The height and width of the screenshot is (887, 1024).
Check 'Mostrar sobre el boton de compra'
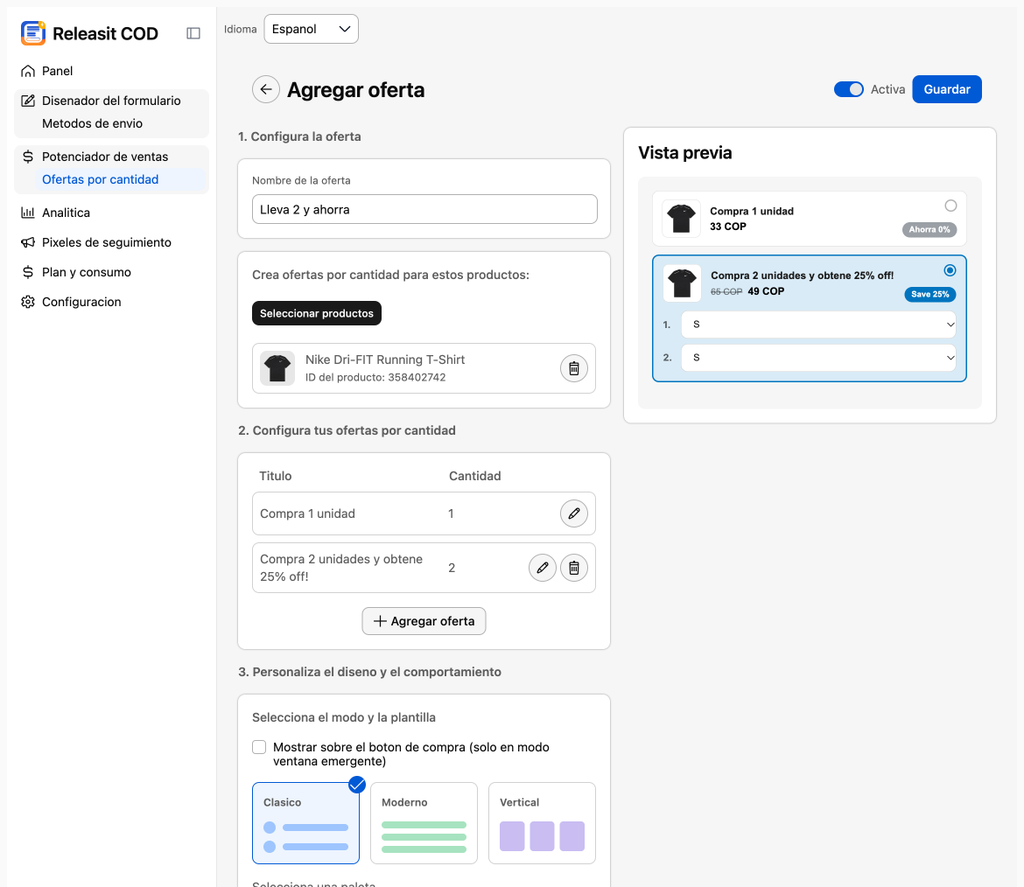tap(259, 747)
